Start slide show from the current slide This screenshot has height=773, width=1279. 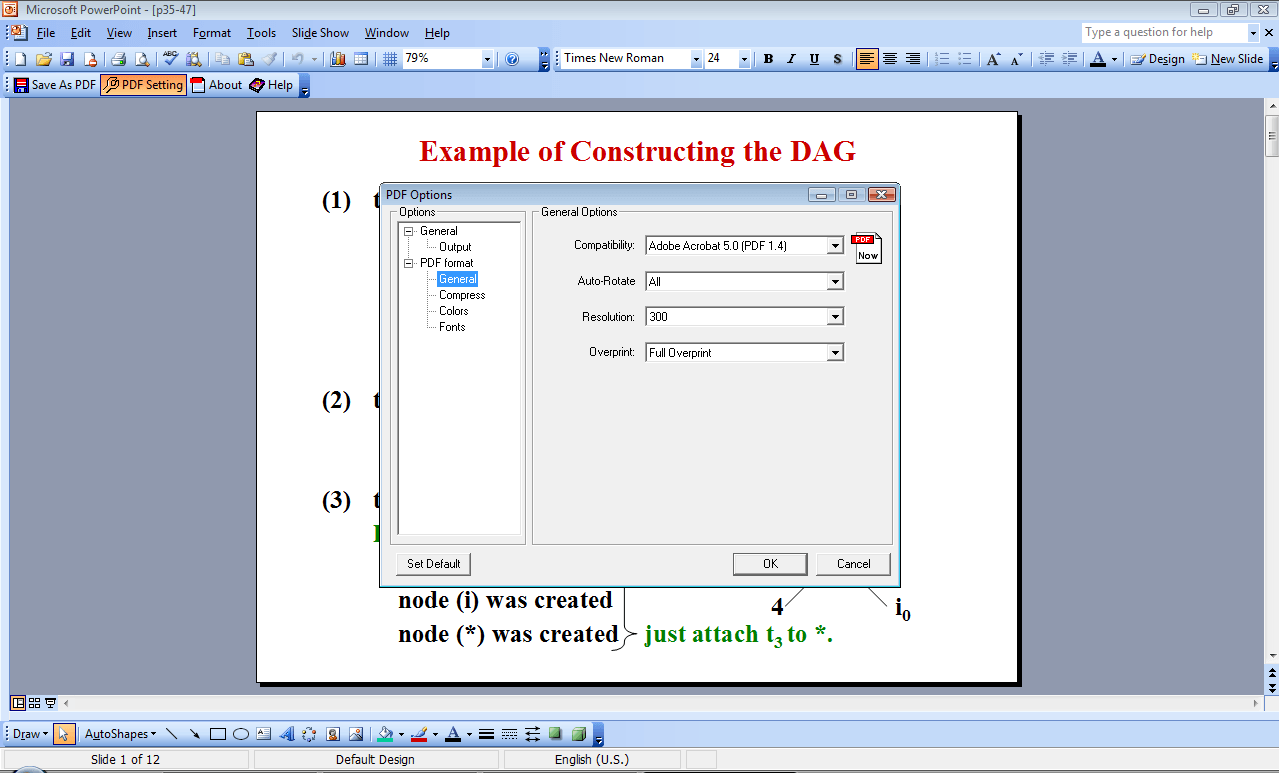tap(50, 703)
